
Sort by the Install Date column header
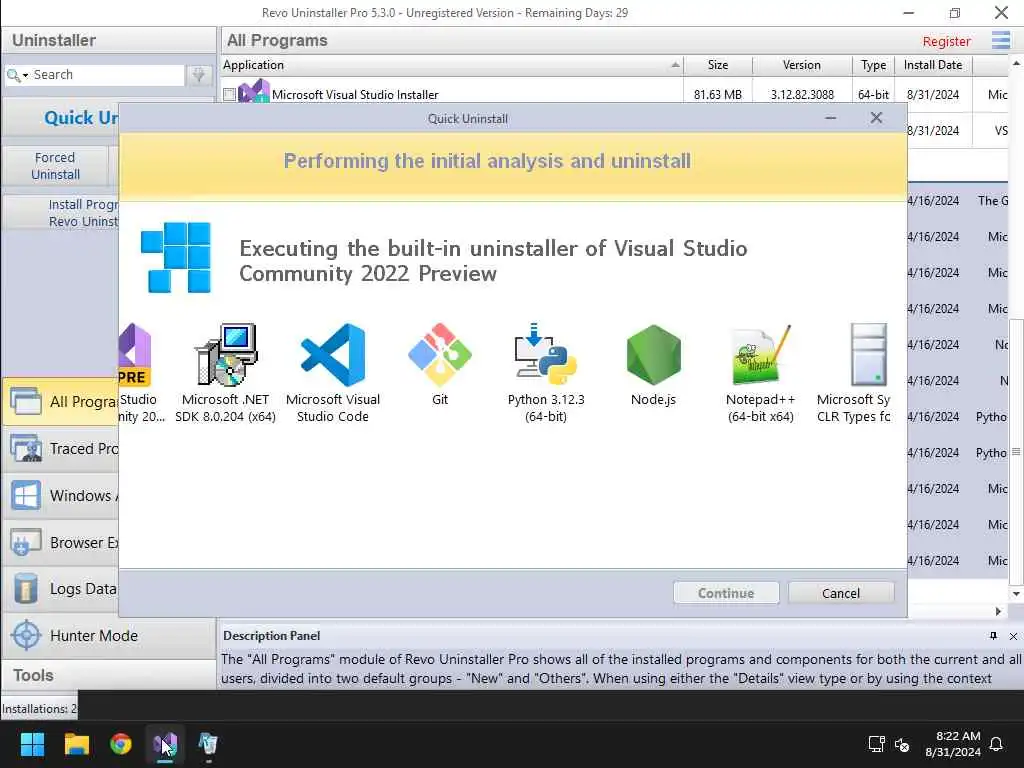click(x=933, y=65)
